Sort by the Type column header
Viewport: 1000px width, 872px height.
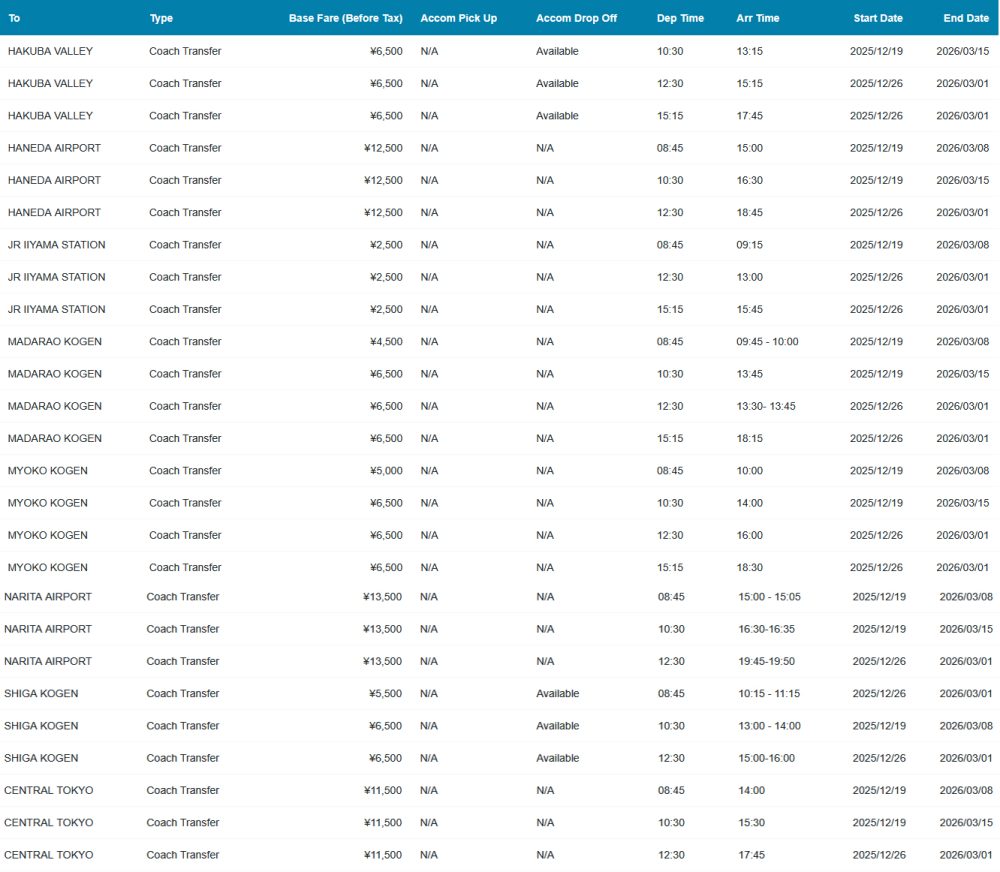point(161,18)
